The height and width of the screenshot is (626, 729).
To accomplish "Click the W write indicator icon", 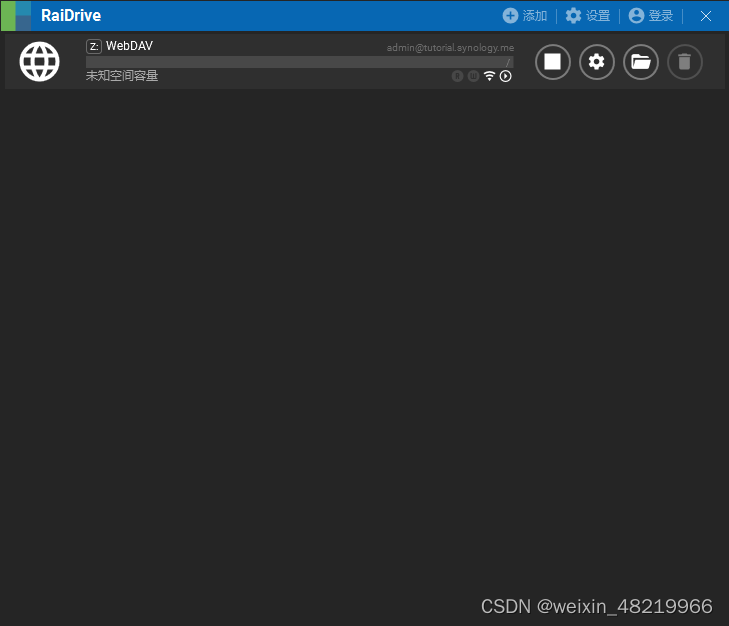I will coord(473,76).
